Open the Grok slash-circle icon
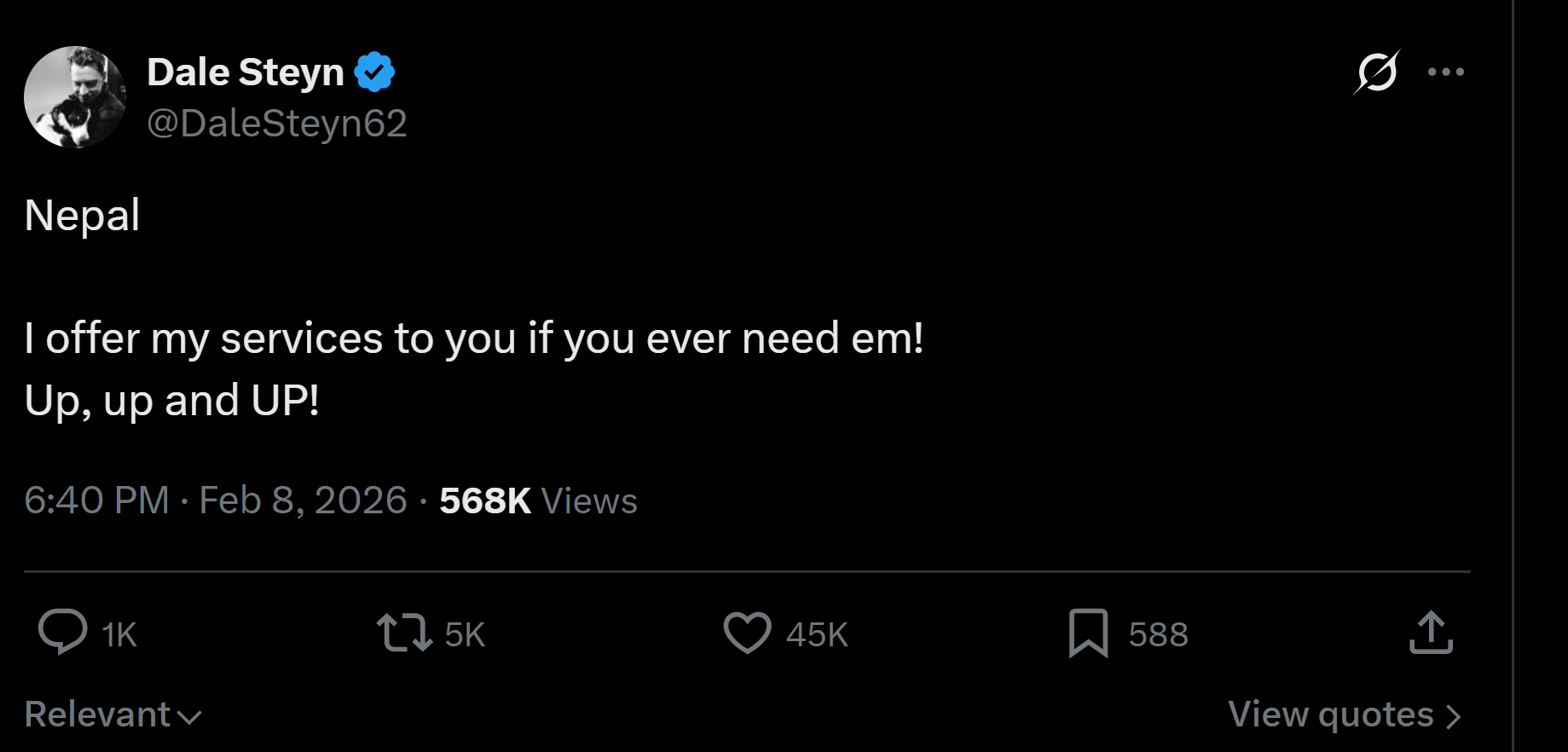Viewport: 1568px width, 752px height. coord(1376,72)
